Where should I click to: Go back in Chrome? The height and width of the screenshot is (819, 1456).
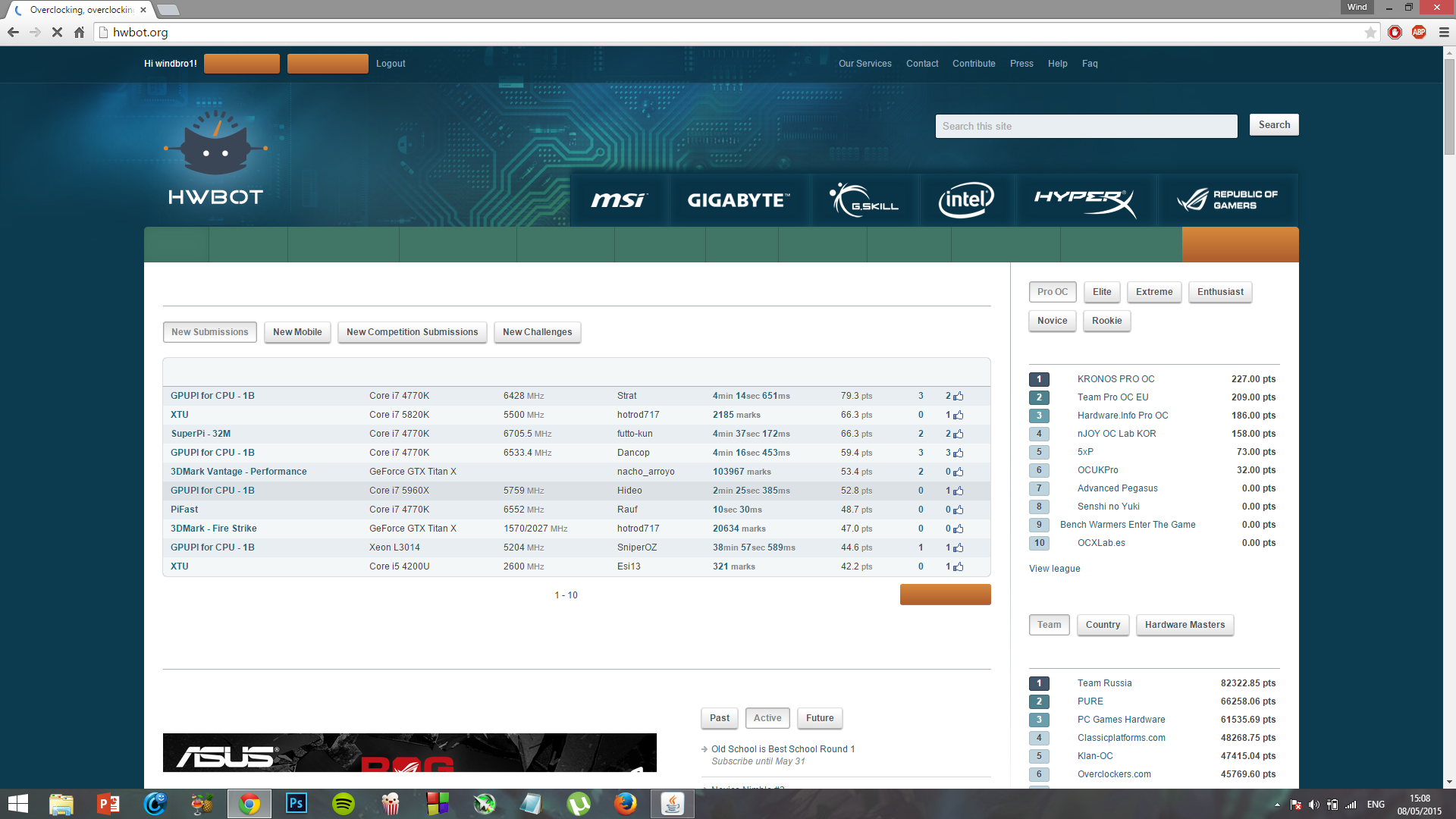tap(13, 33)
